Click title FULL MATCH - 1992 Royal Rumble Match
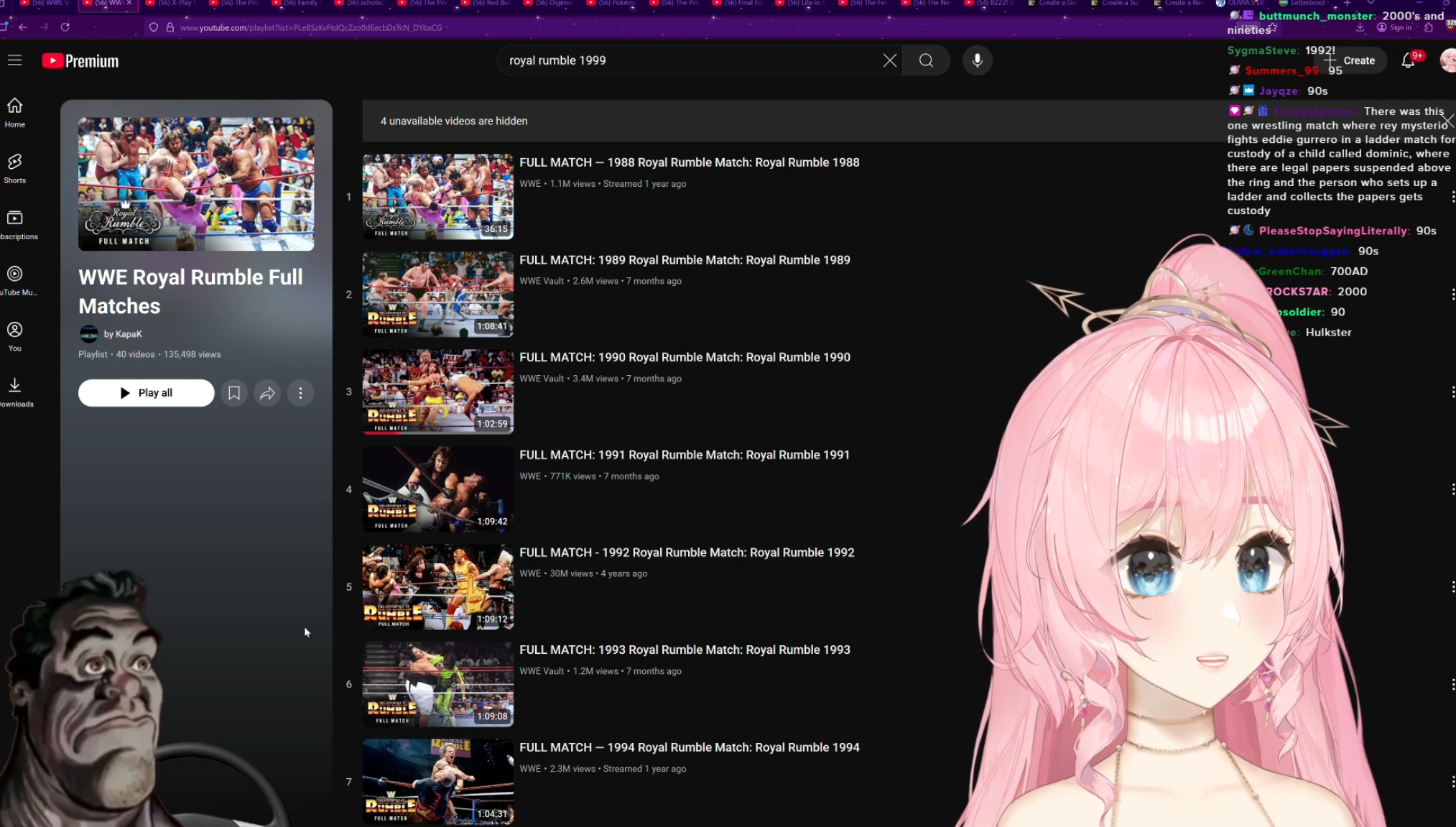The image size is (1456, 827). coord(687,553)
